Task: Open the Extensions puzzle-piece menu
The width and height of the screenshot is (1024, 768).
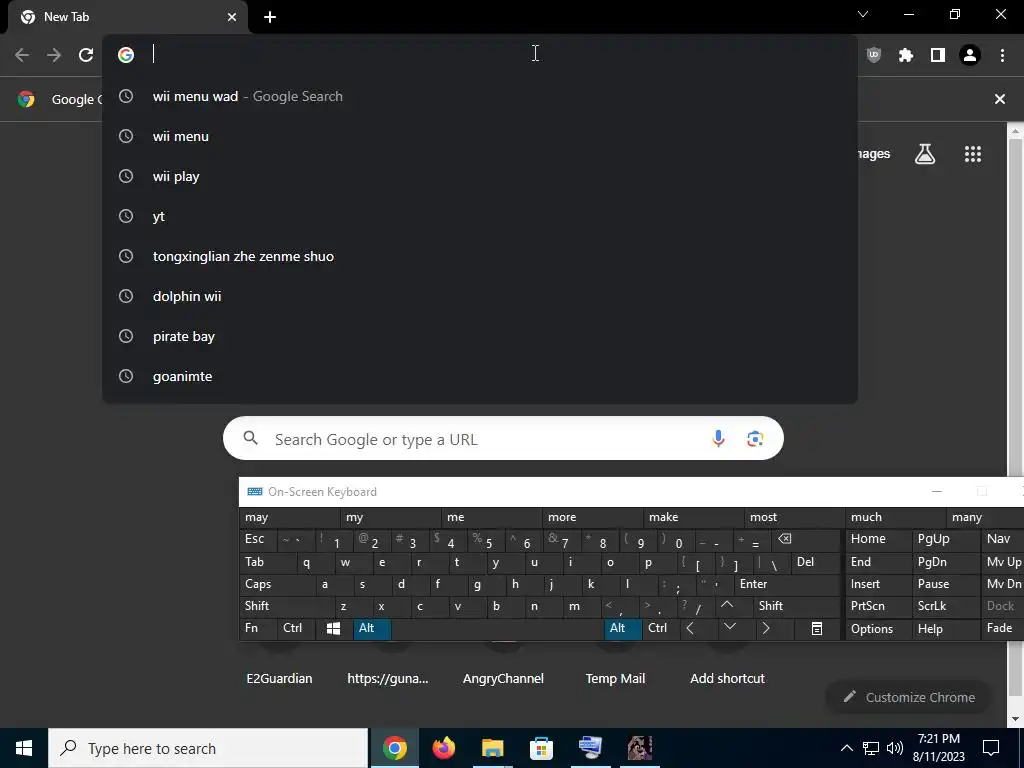Action: click(x=906, y=55)
